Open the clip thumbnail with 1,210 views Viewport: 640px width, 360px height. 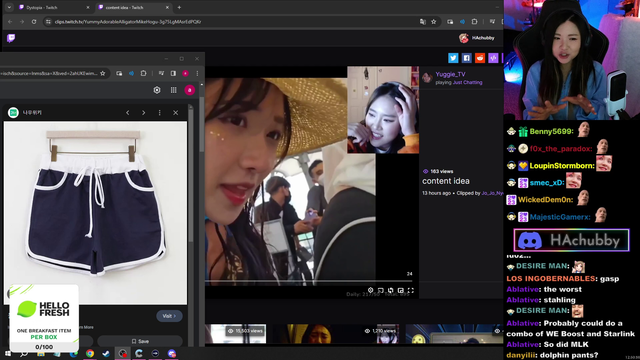pyautogui.click(x=336, y=334)
